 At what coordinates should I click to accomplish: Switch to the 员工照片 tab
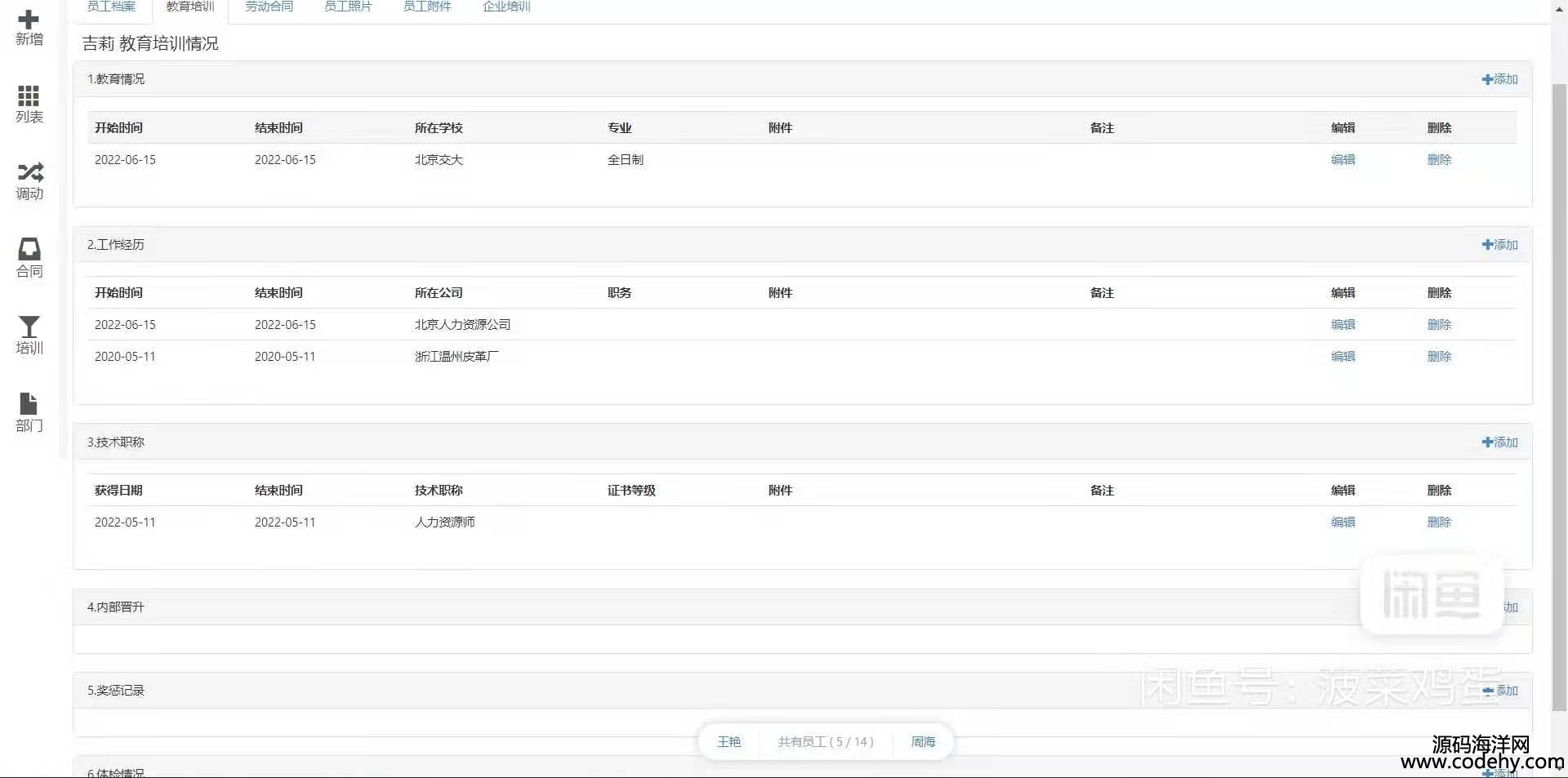click(x=348, y=7)
